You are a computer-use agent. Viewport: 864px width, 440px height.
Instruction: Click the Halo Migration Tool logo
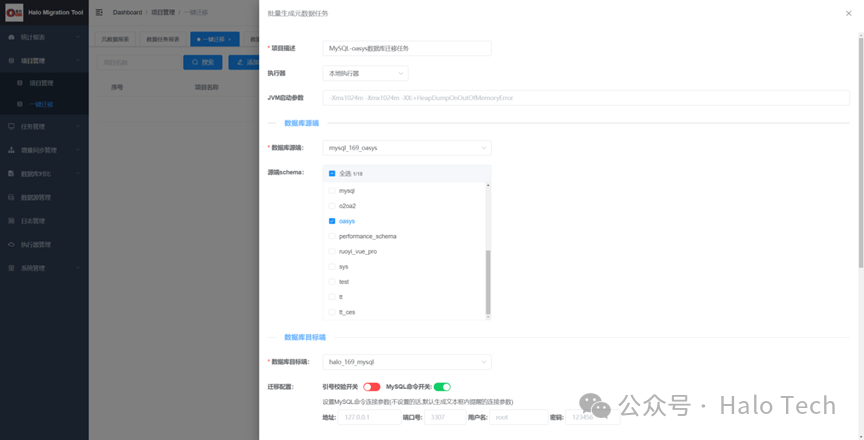[14, 12]
